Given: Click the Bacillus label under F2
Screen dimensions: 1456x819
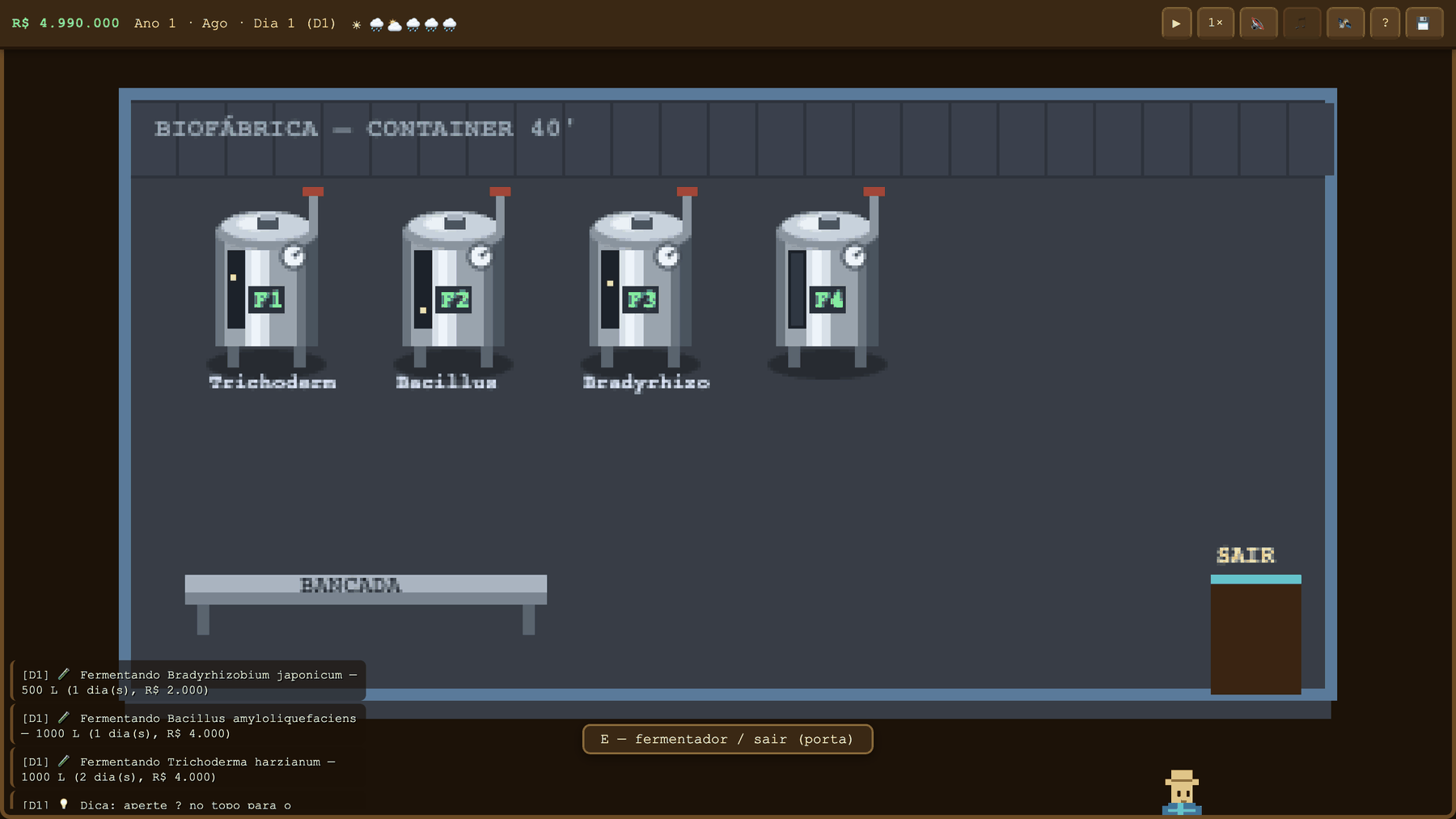Looking at the screenshot, I should [x=446, y=382].
